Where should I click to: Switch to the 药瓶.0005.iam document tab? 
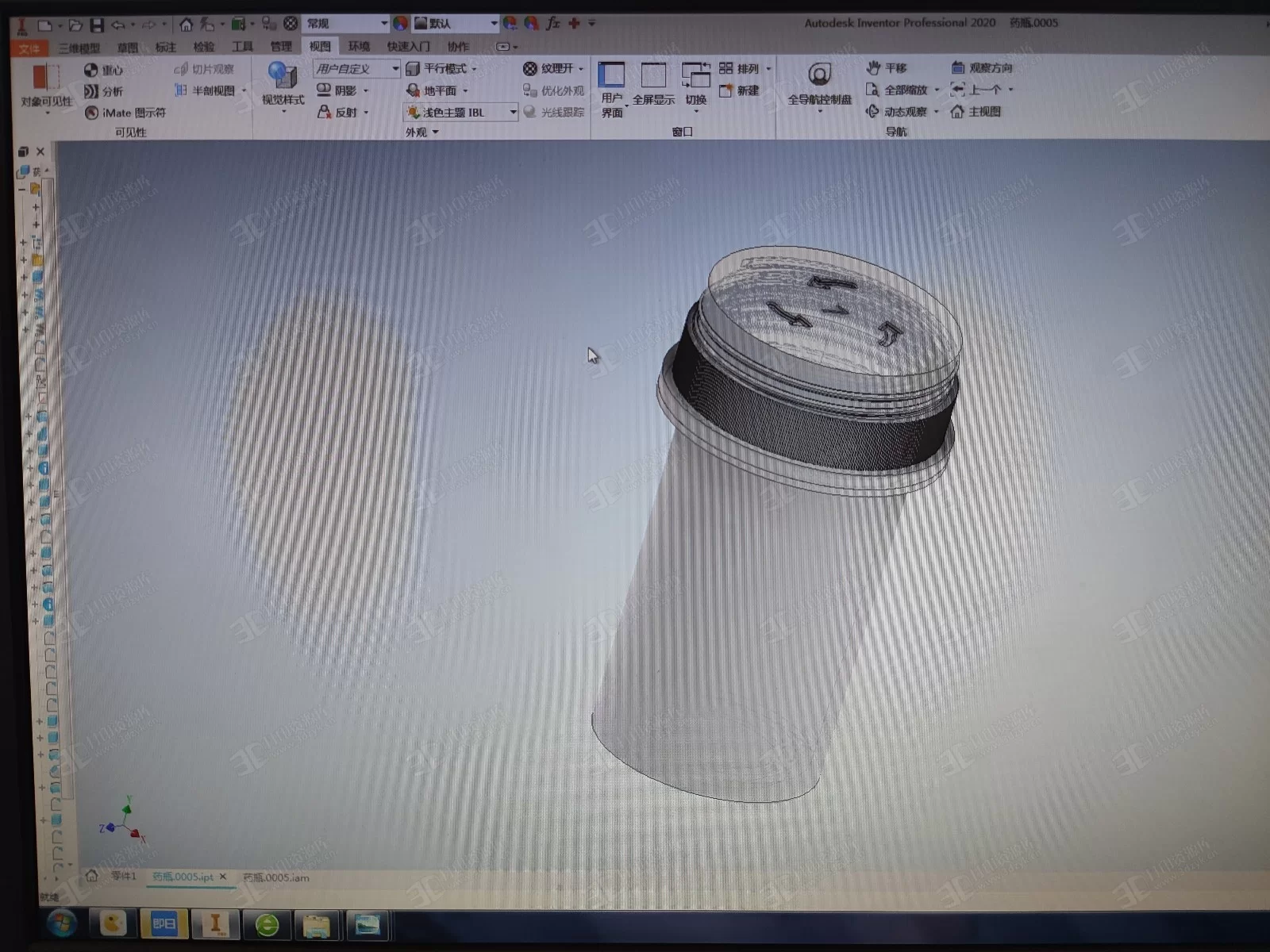tap(276, 877)
